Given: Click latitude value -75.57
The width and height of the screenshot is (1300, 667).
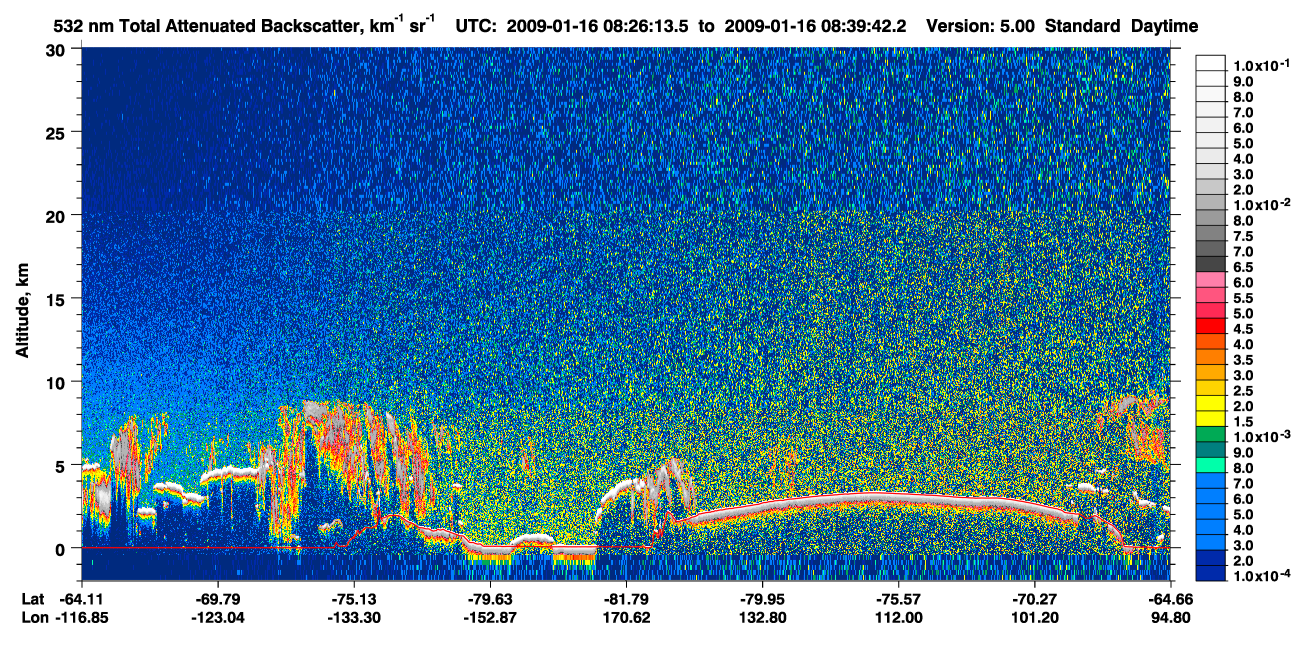Looking at the screenshot, I should click(x=898, y=599).
